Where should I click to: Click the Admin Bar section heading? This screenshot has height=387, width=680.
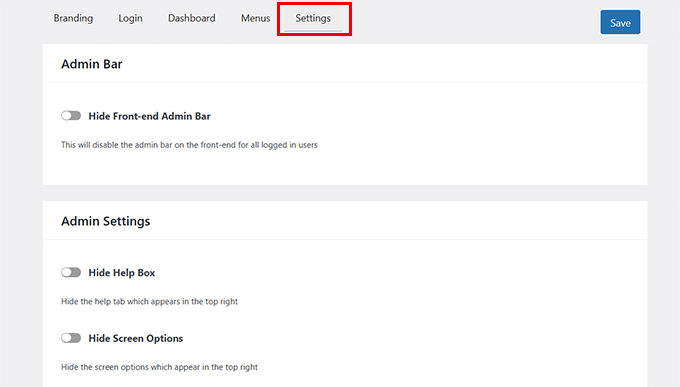point(92,64)
